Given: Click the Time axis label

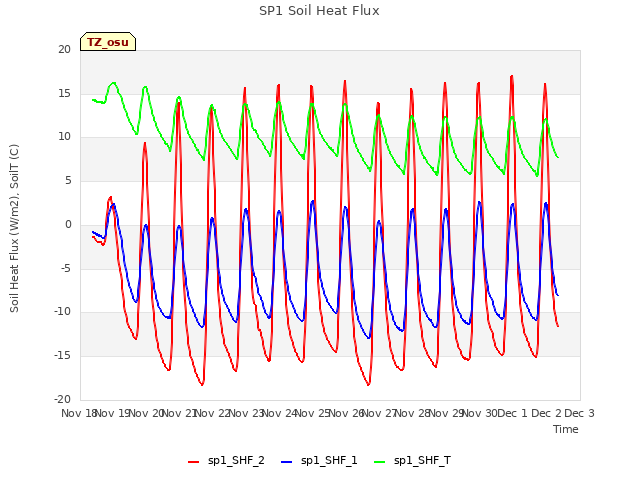Looking at the screenshot, I should [x=566, y=429].
